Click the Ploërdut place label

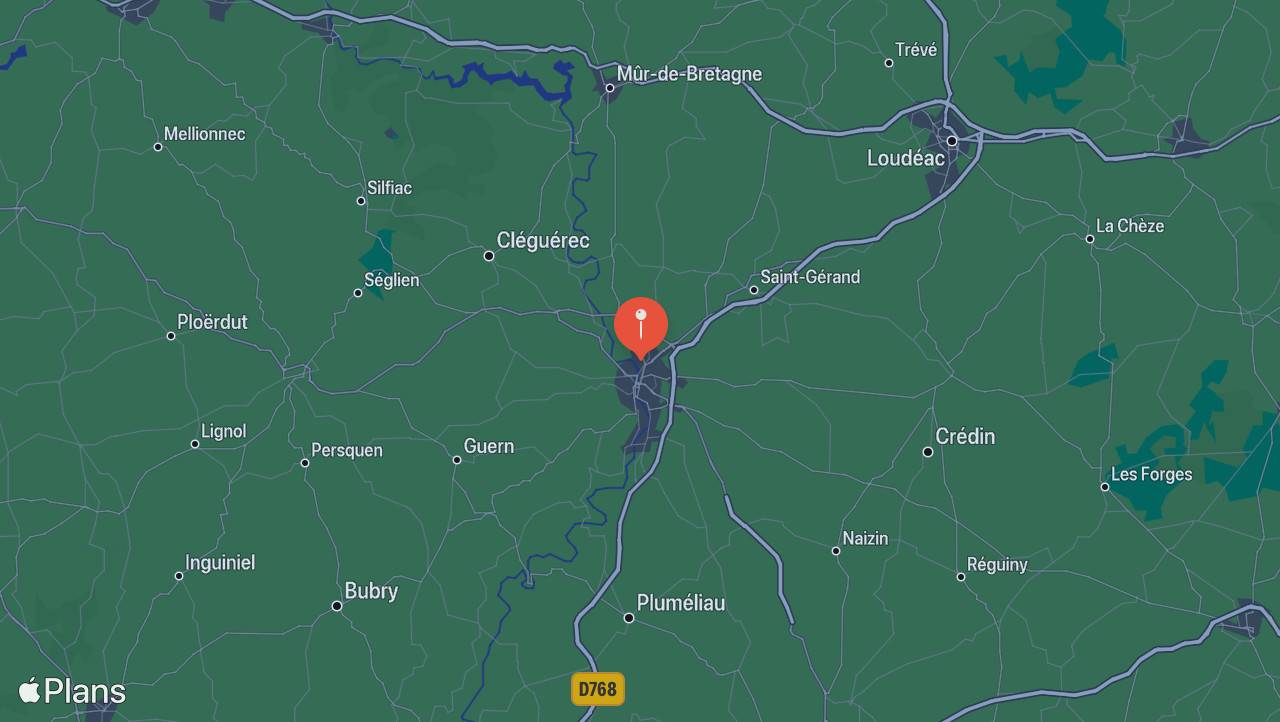point(212,322)
